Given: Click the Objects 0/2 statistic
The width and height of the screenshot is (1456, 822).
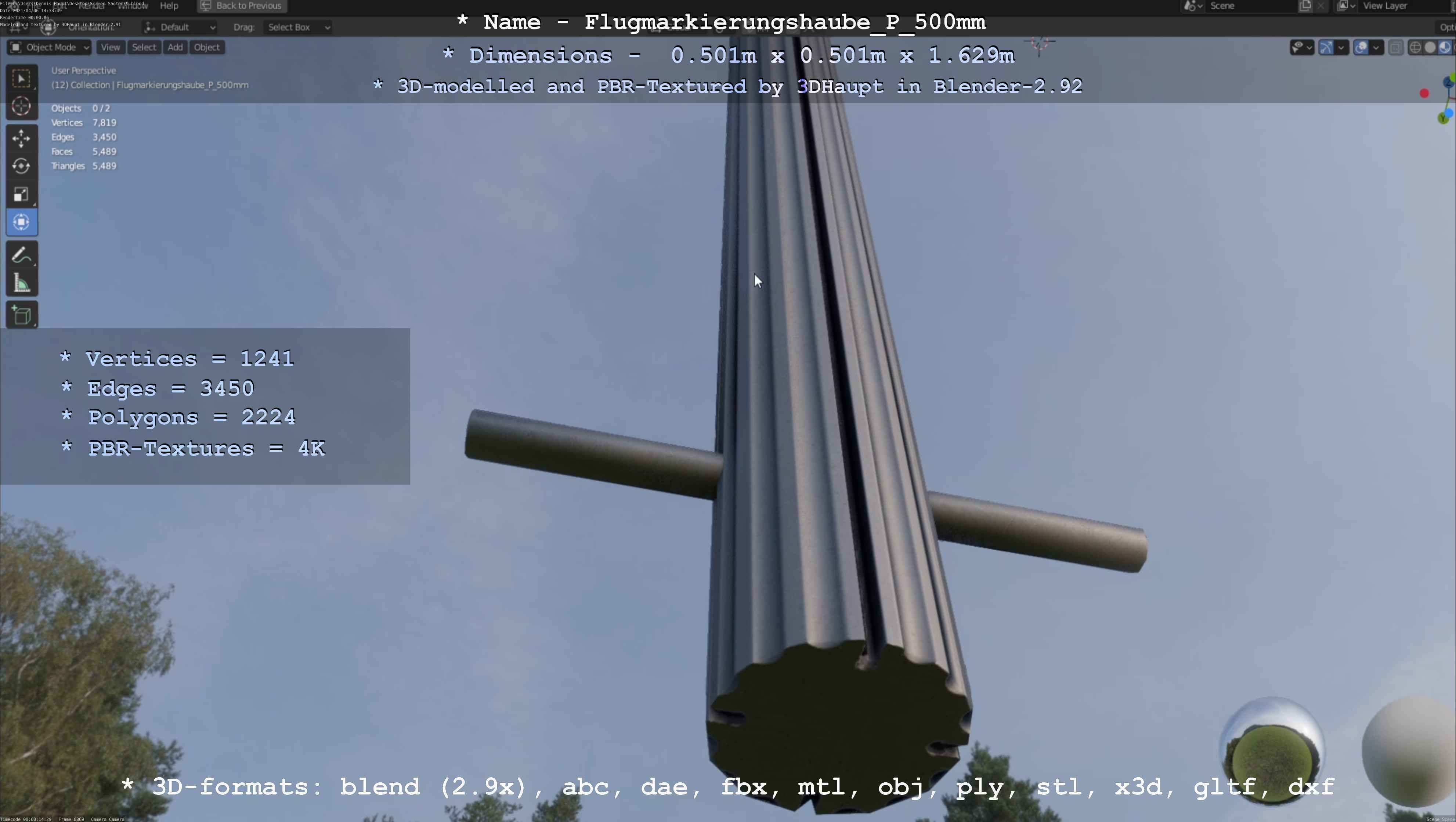Looking at the screenshot, I should 80,108.
